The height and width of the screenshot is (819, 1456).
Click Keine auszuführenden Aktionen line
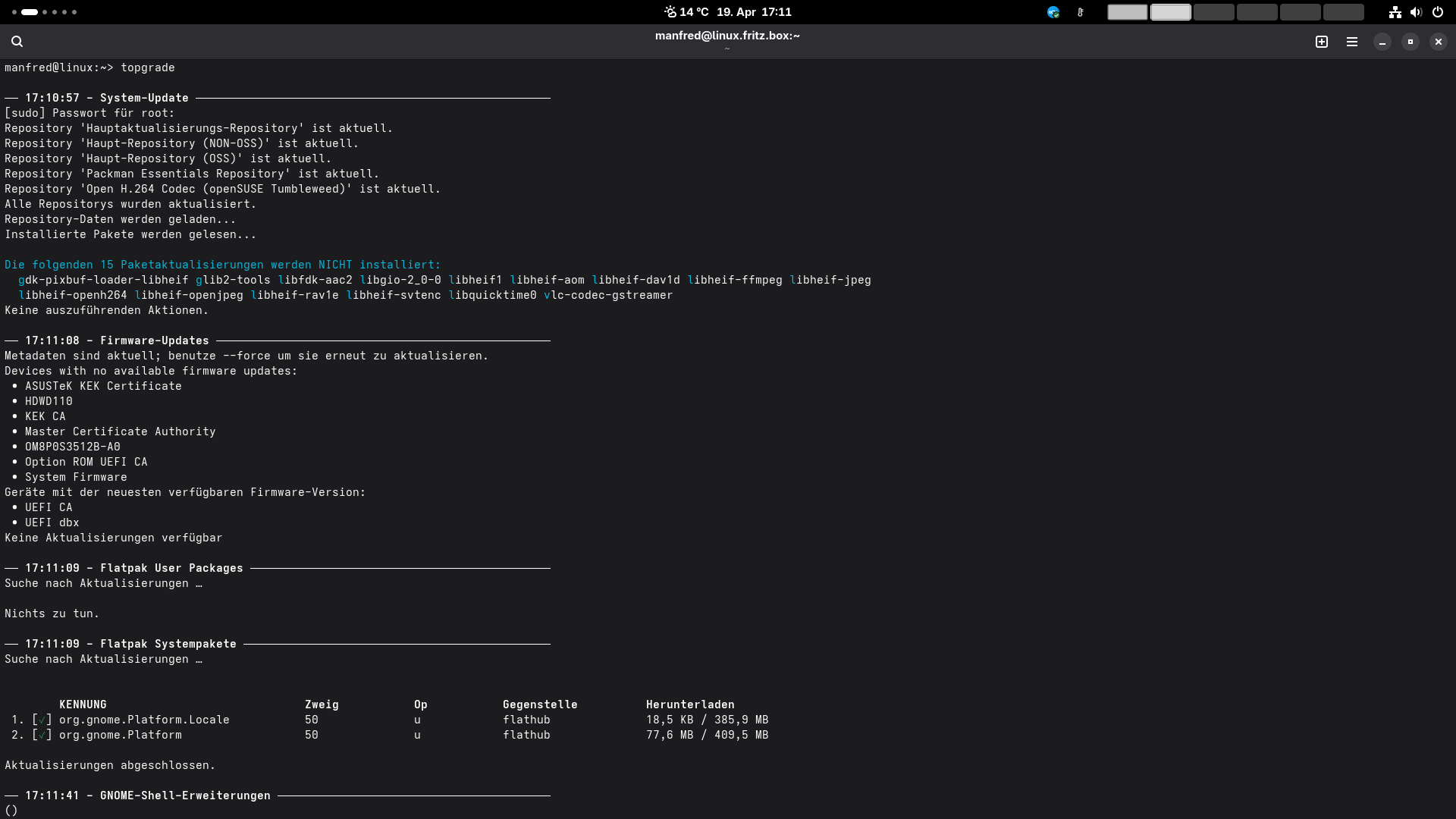(107, 310)
